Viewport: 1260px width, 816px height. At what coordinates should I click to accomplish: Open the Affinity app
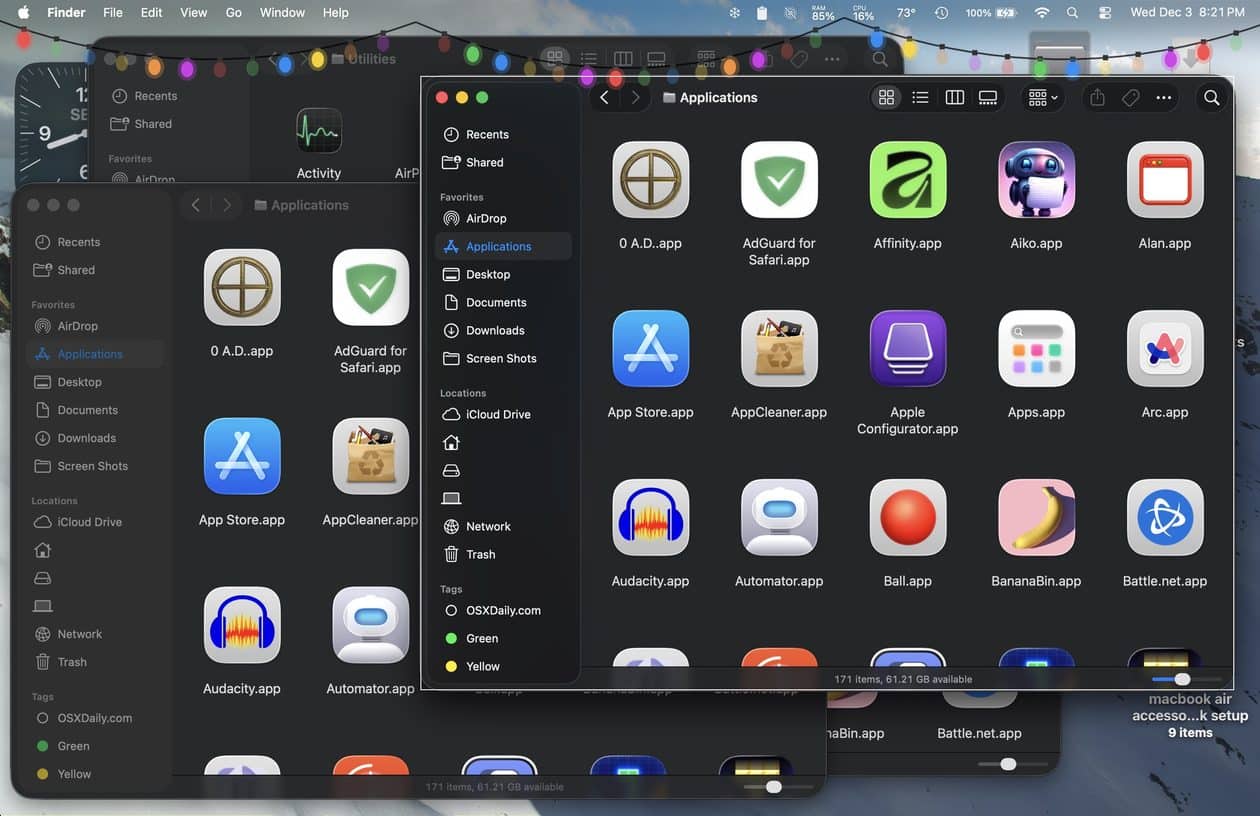click(907, 180)
